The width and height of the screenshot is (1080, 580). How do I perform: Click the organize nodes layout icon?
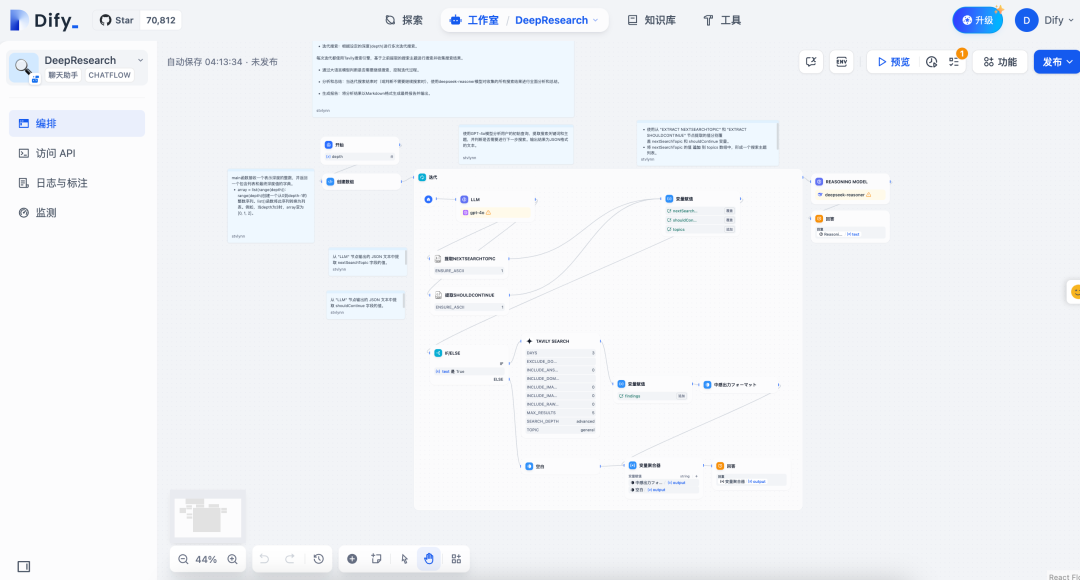click(x=456, y=559)
